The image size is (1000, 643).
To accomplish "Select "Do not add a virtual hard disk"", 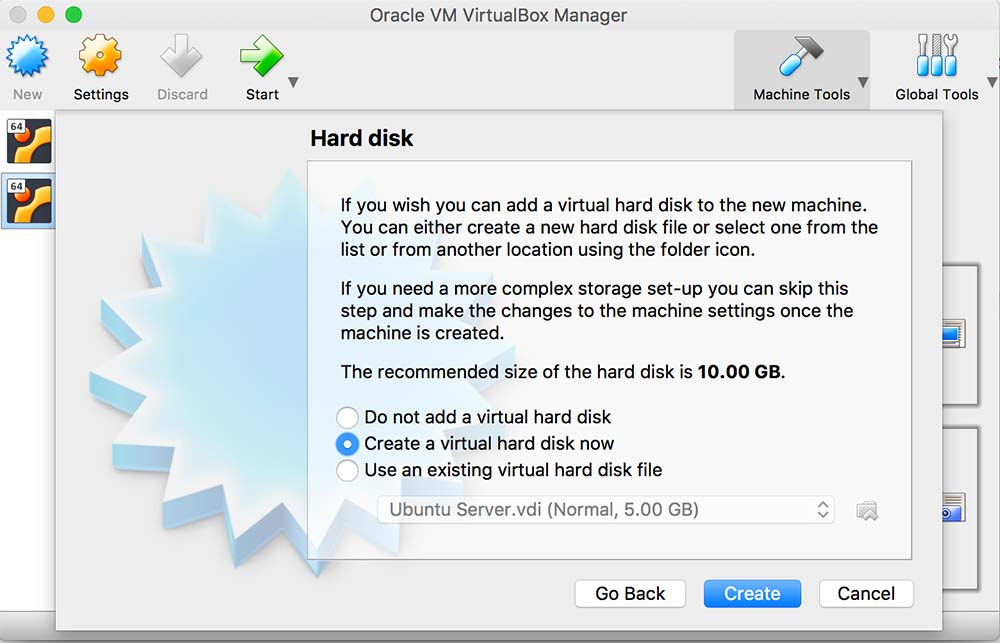I will click(347, 418).
